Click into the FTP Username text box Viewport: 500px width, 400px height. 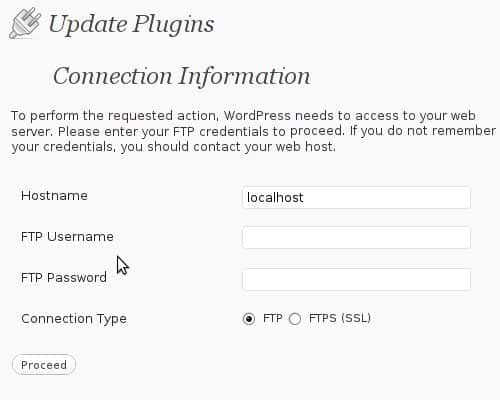(x=356, y=238)
